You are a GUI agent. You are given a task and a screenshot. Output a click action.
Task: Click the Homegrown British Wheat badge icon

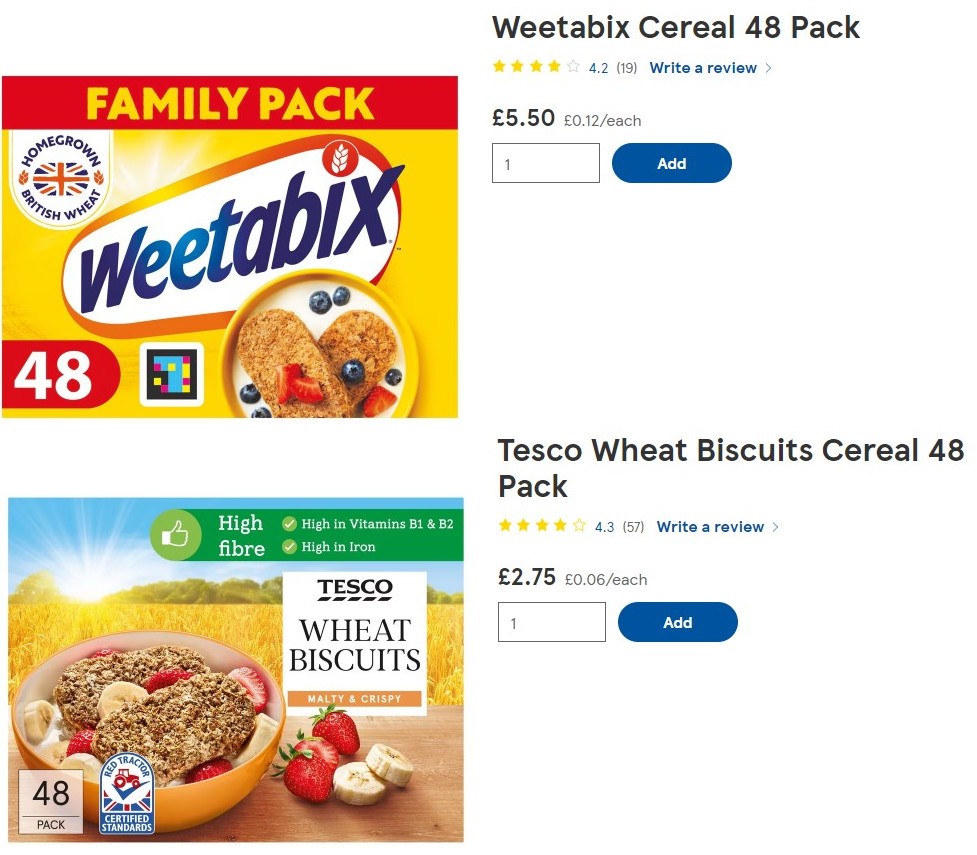pos(61,179)
